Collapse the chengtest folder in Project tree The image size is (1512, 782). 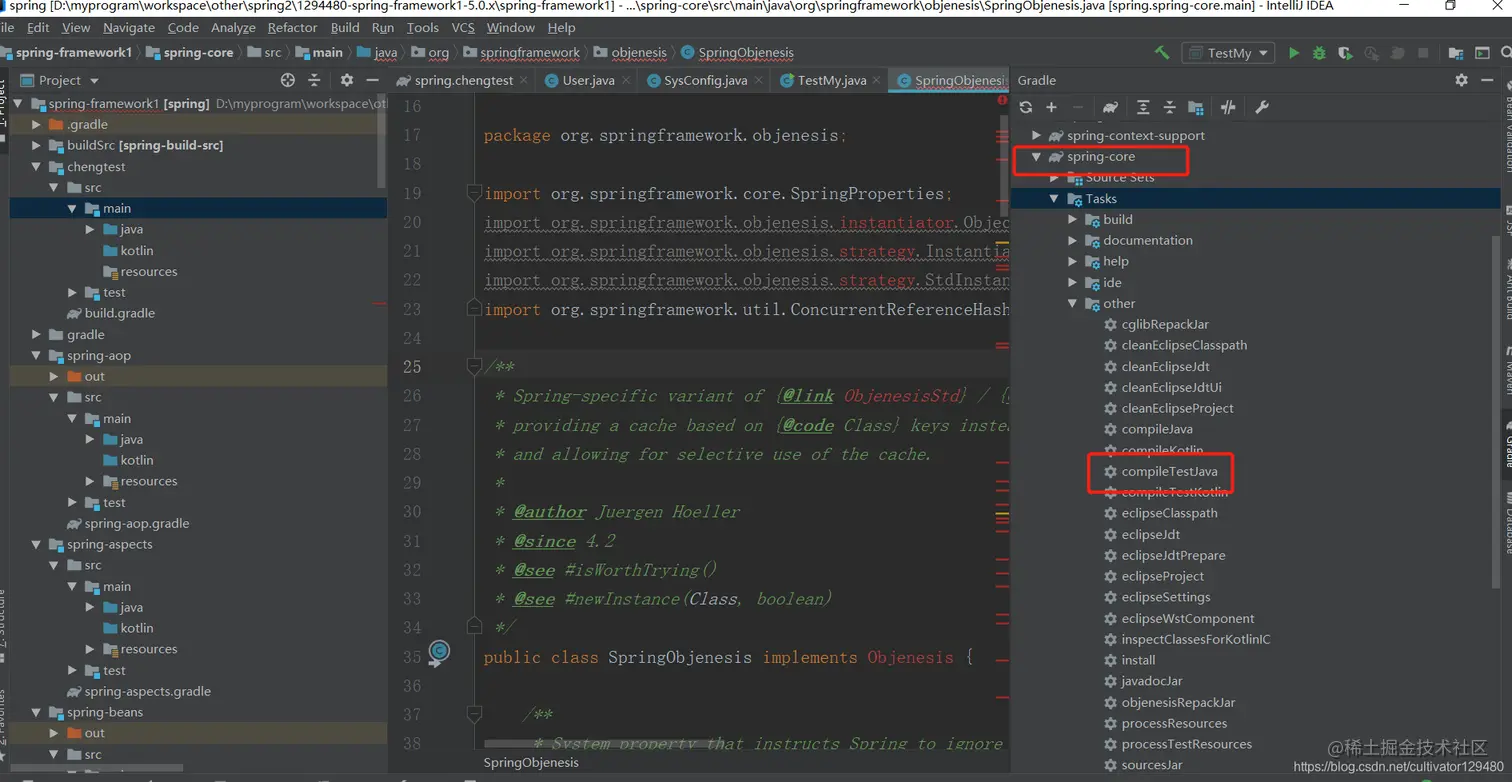[36, 167]
